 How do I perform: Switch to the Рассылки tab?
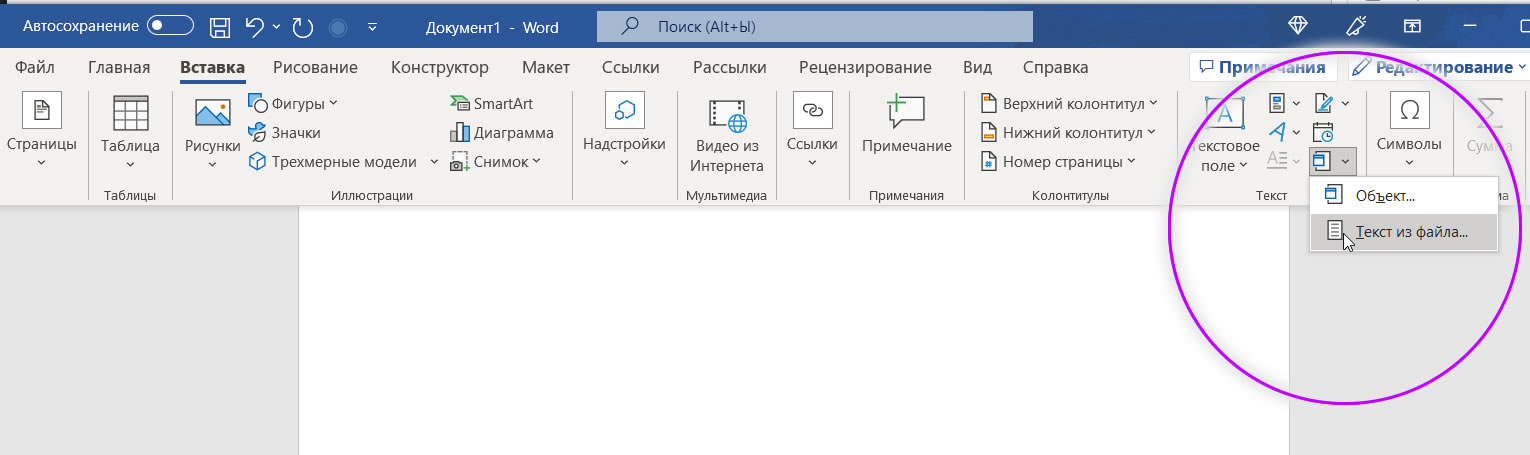pos(729,68)
